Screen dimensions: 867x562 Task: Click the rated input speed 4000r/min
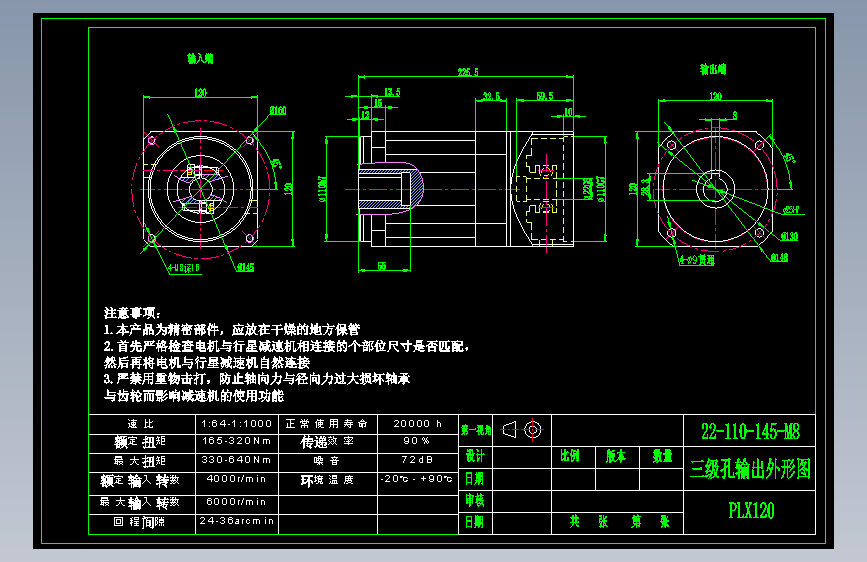tap(236, 478)
